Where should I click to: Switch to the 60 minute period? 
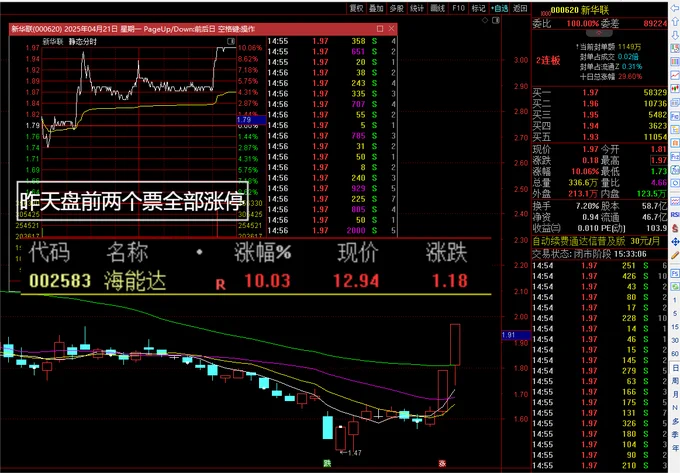point(675,354)
